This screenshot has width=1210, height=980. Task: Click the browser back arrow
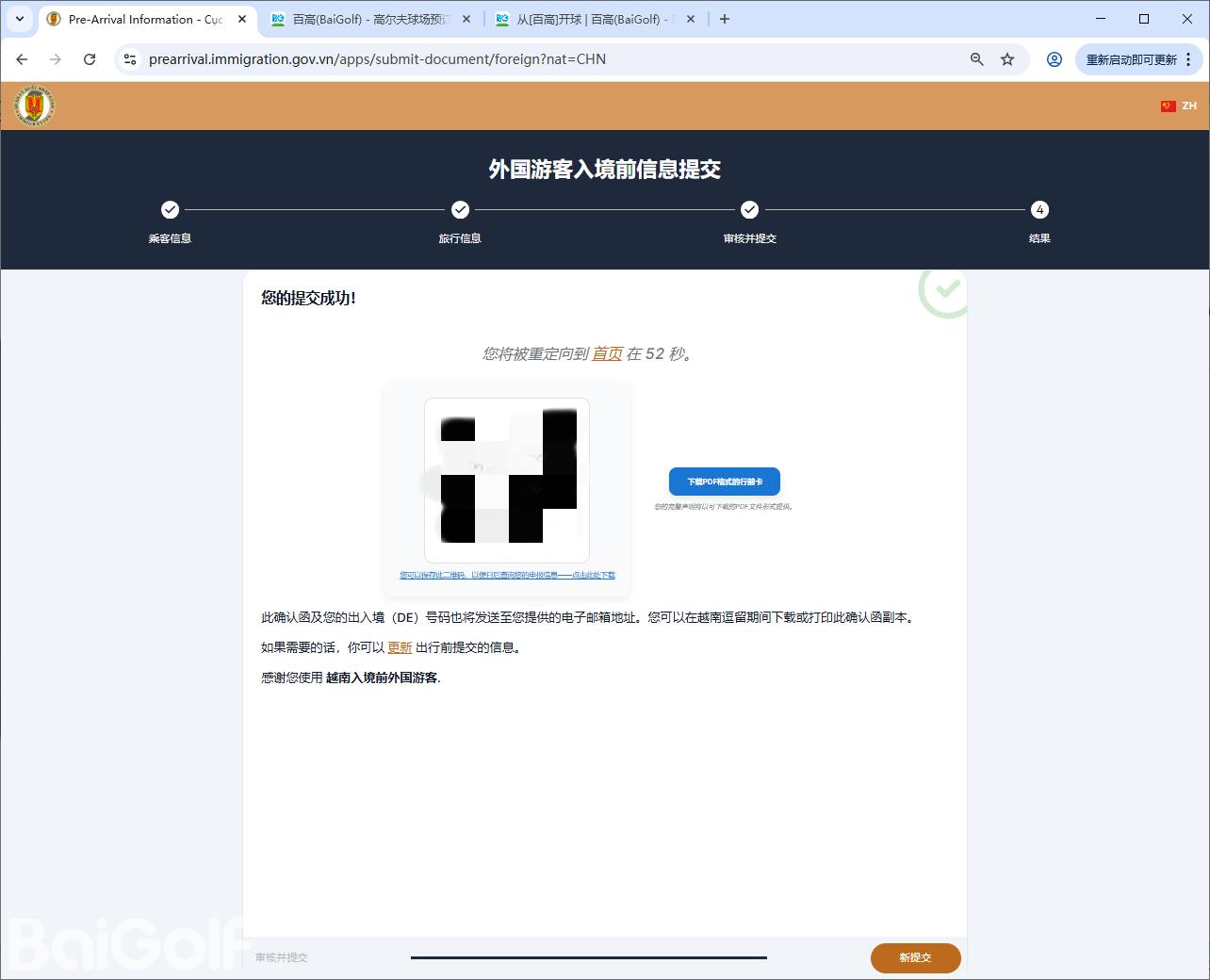22,59
